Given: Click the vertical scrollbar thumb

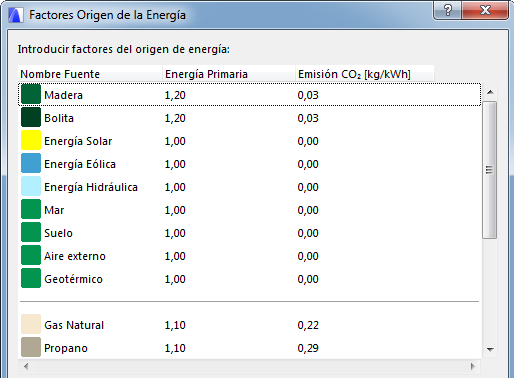Looking at the screenshot, I should (x=490, y=170).
